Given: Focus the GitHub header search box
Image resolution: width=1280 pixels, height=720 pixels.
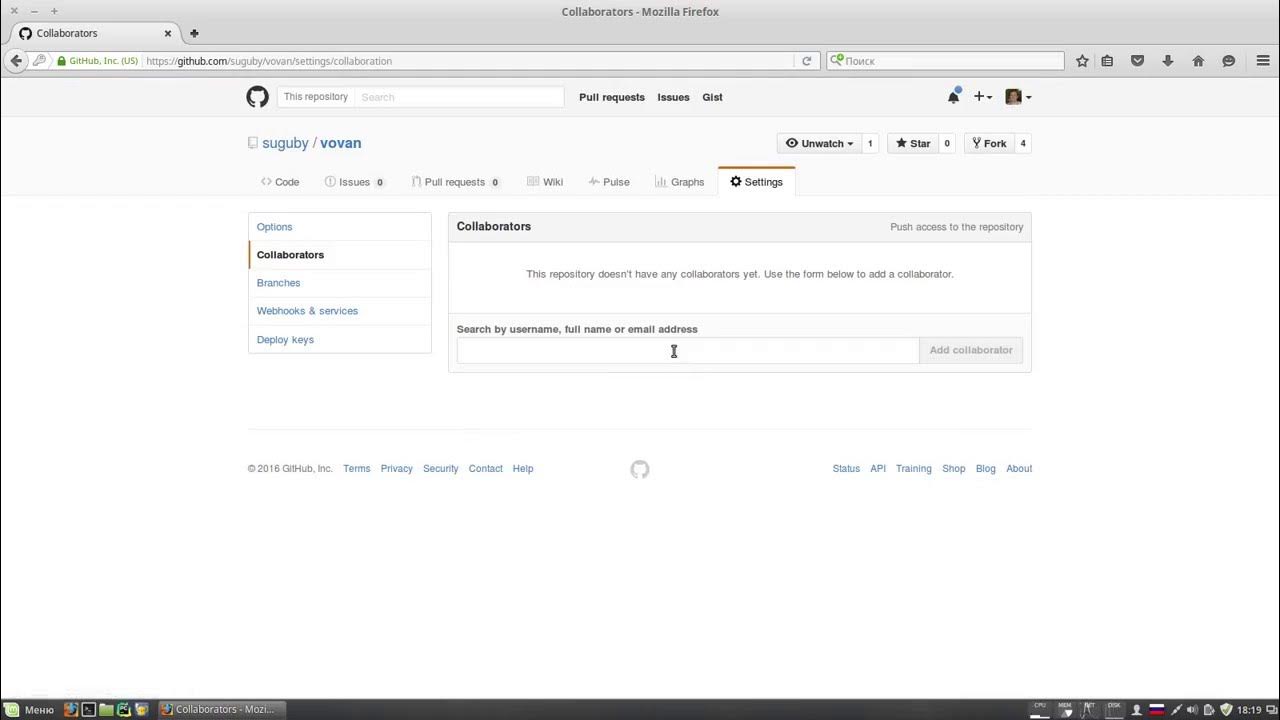Looking at the screenshot, I should (x=460, y=97).
